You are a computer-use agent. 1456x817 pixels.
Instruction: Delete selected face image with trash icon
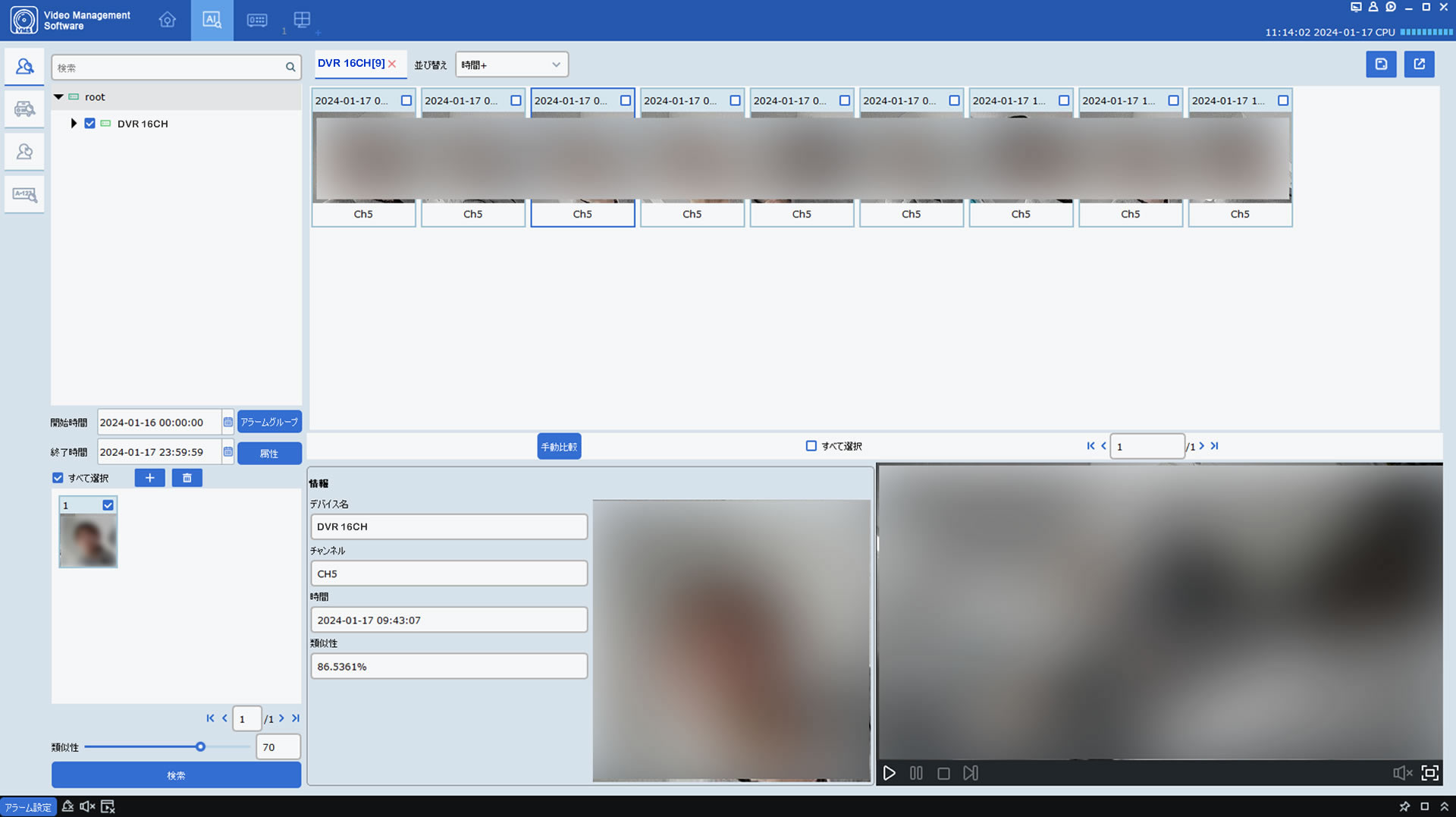tap(187, 478)
